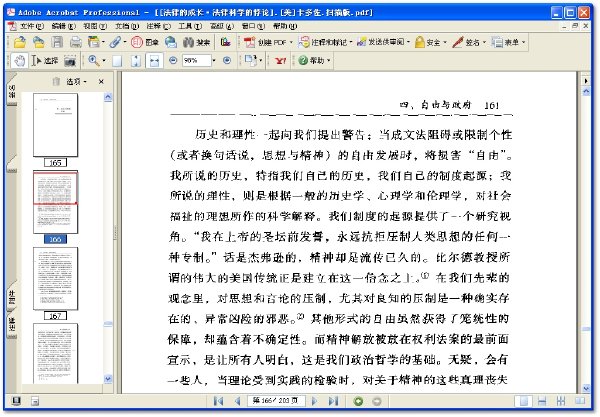Open the attach file paperclip tool

(x=115, y=42)
